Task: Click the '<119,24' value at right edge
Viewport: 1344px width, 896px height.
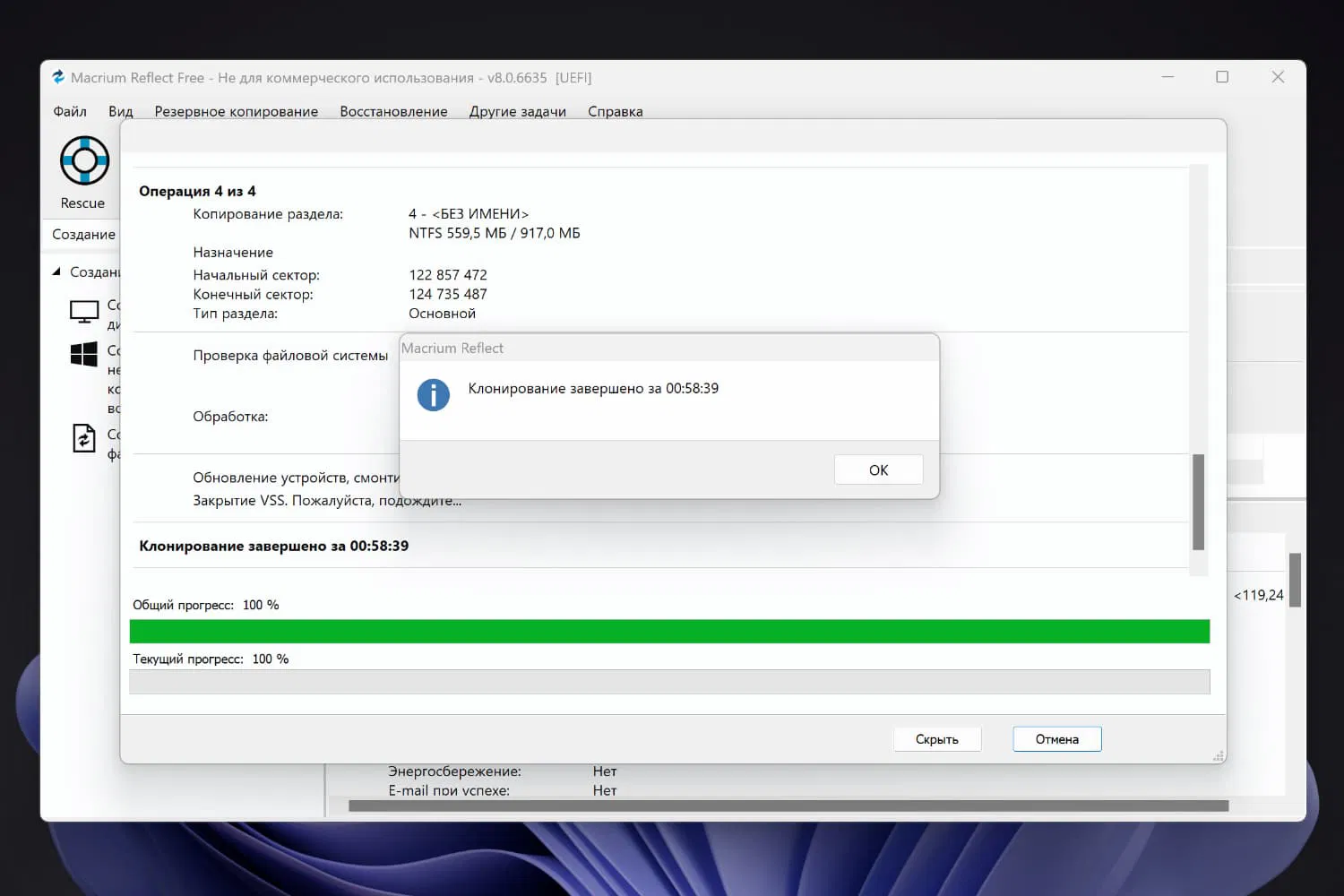Action: (x=1259, y=595)
